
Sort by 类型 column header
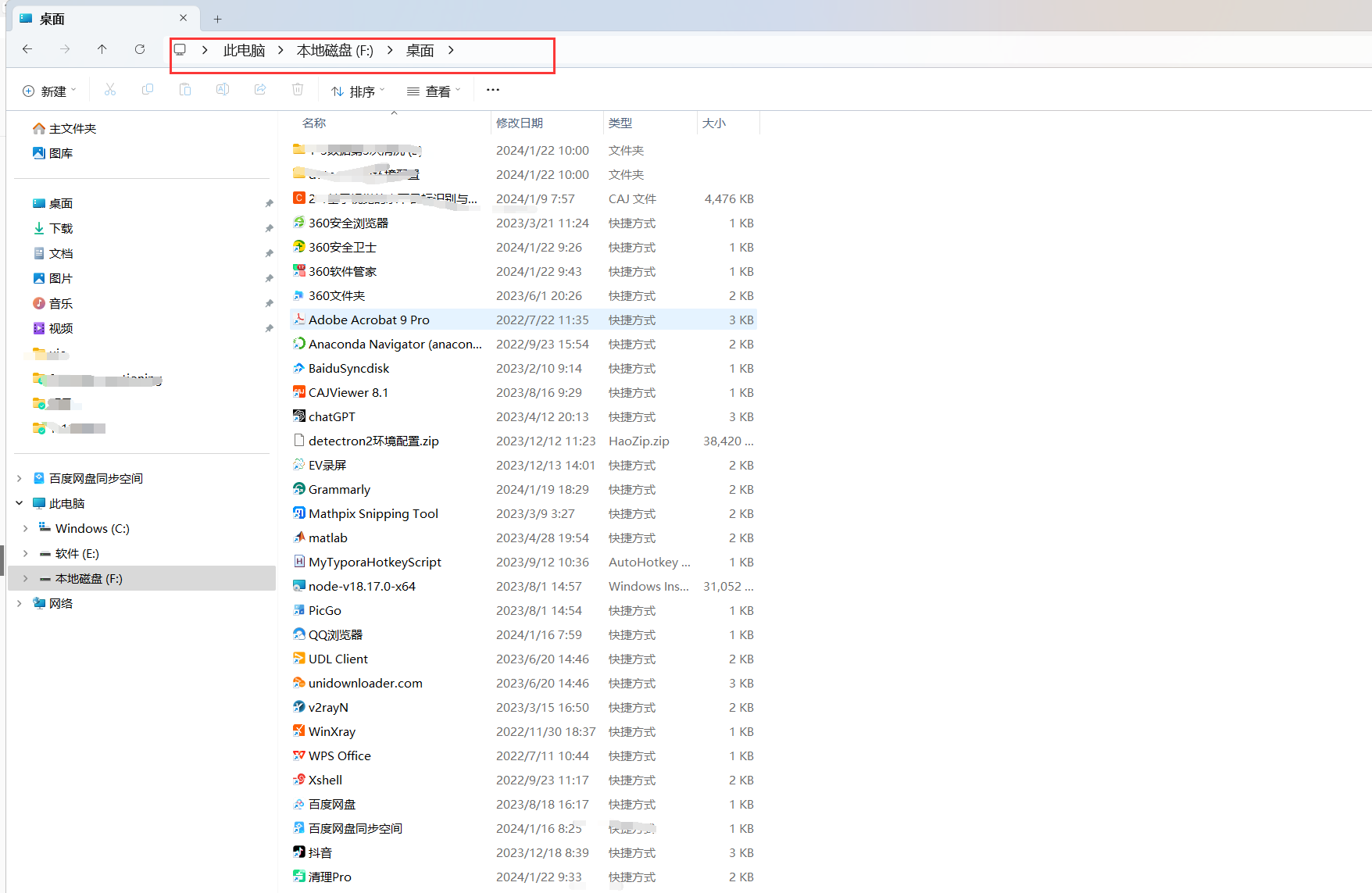click(620, 123)
